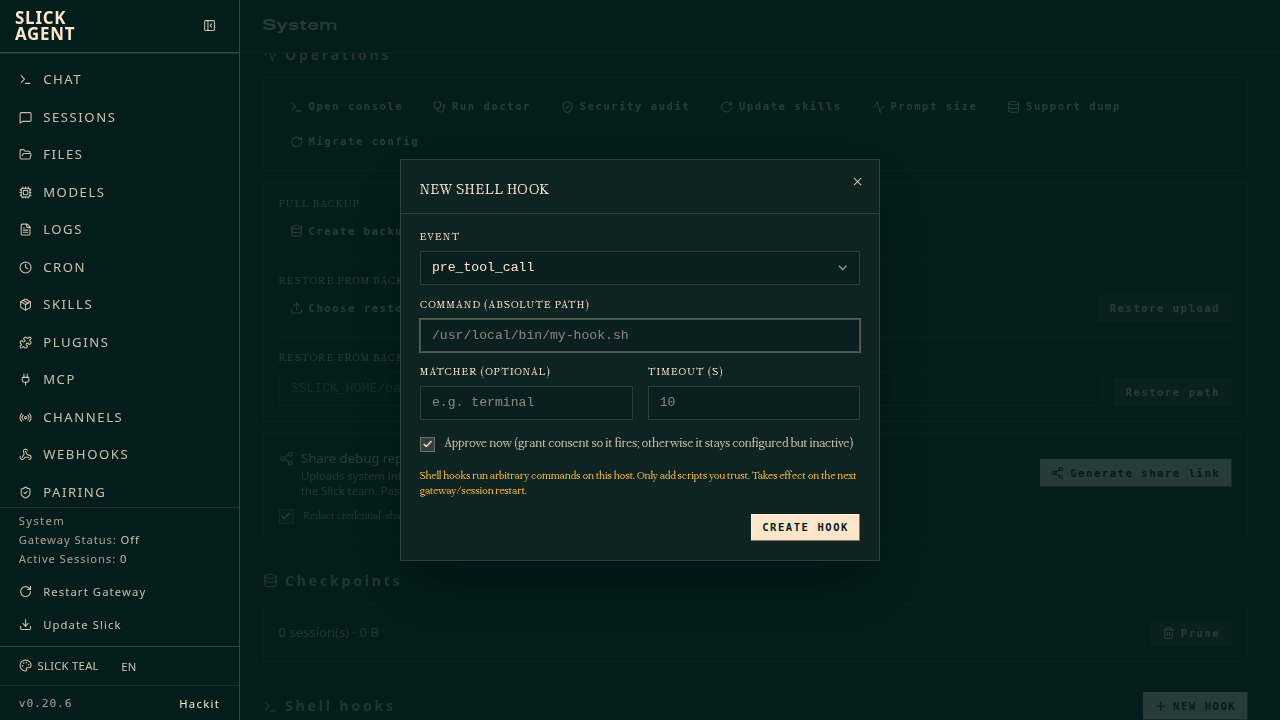Click the Webhooks icon in the sidebar

tap(26, 455)
